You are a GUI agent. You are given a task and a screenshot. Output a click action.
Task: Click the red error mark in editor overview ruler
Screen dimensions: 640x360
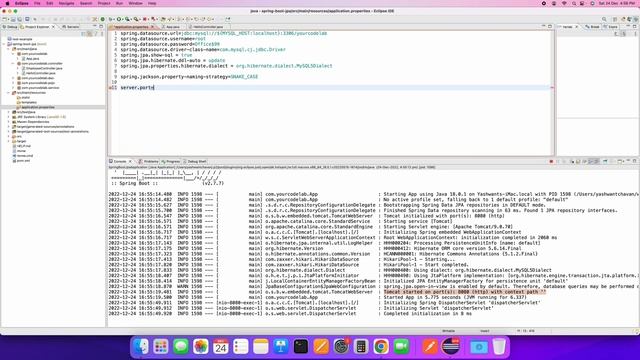pyautogui.click(x=552, y=87)
